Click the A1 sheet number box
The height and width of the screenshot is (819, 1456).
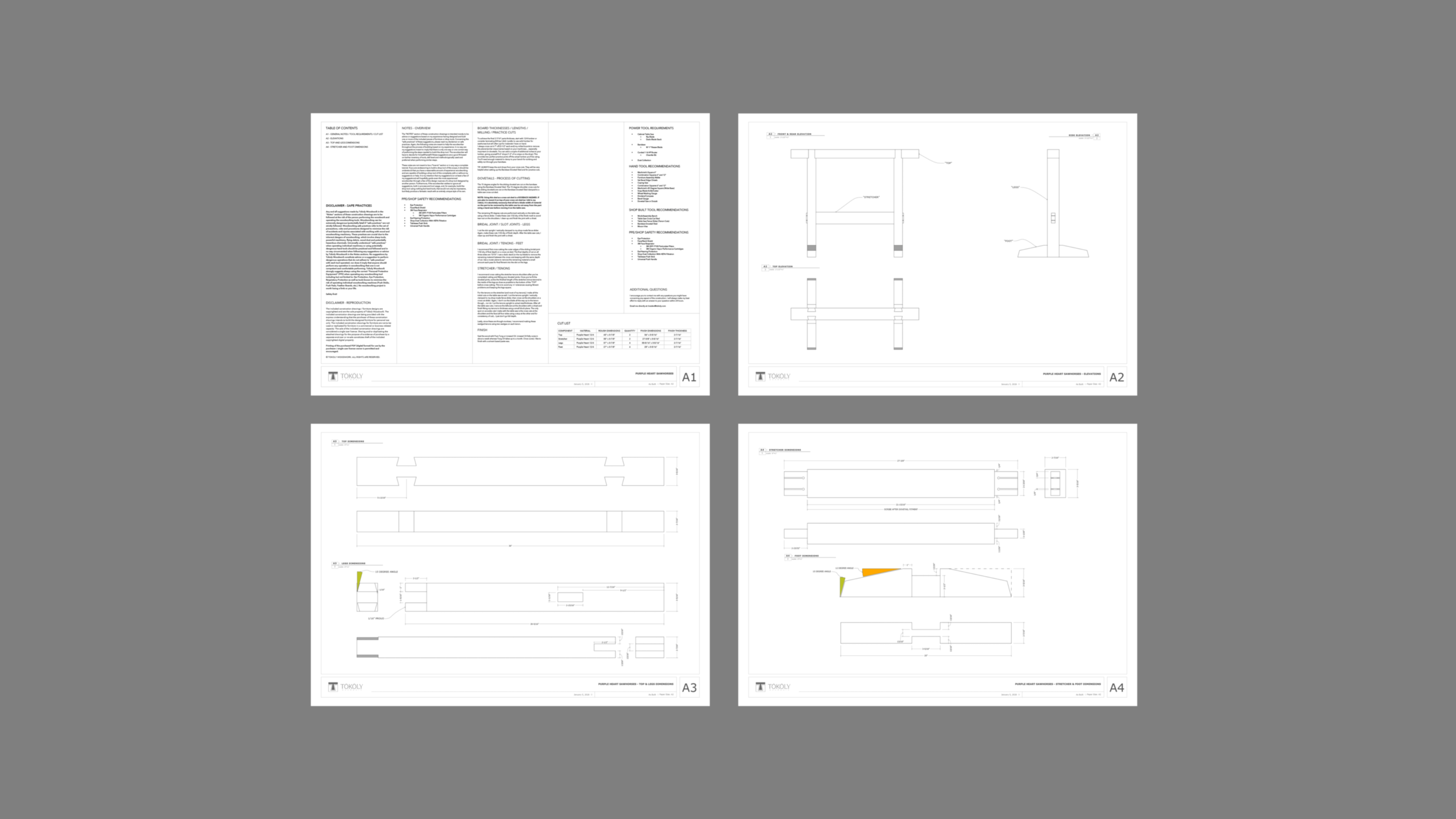pos(689,377)
